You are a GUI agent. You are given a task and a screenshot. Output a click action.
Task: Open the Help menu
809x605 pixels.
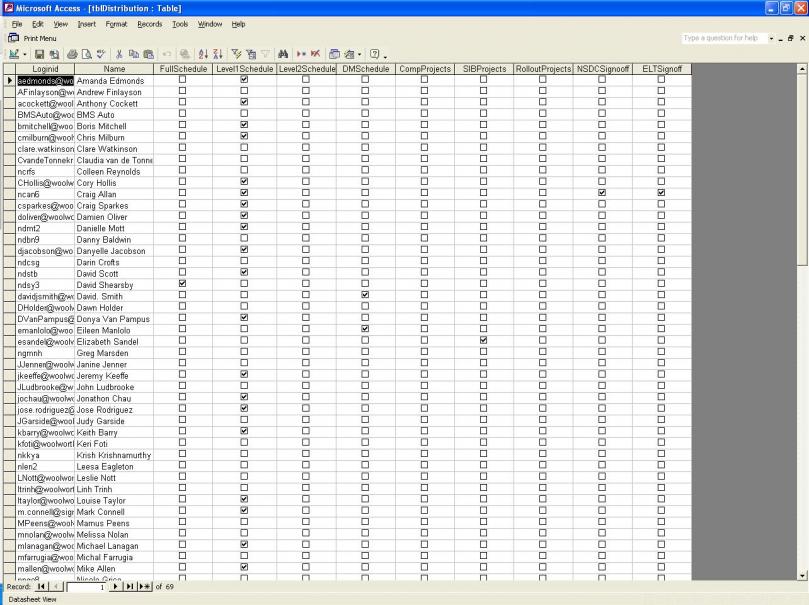coord(238,24)
